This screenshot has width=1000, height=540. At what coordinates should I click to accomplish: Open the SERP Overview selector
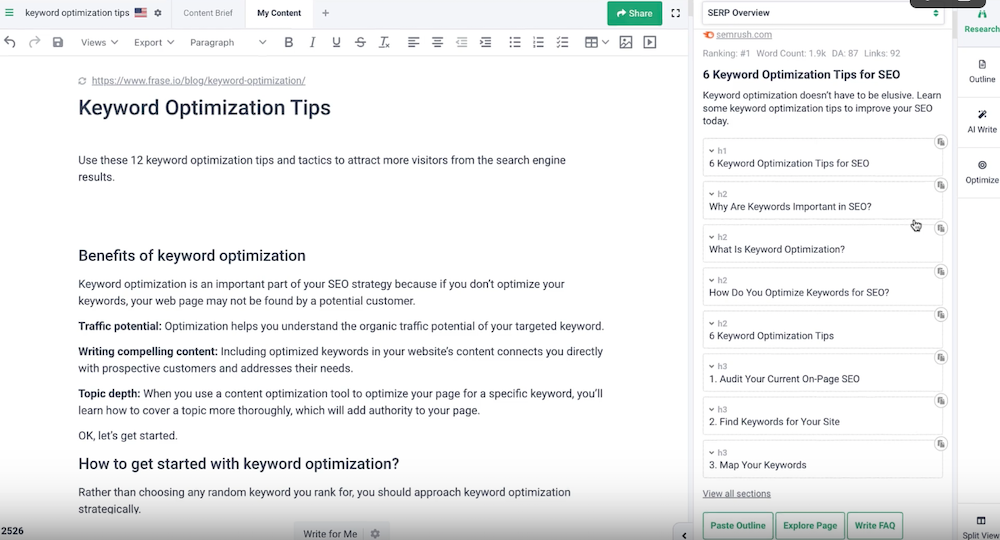pos(823,13)
